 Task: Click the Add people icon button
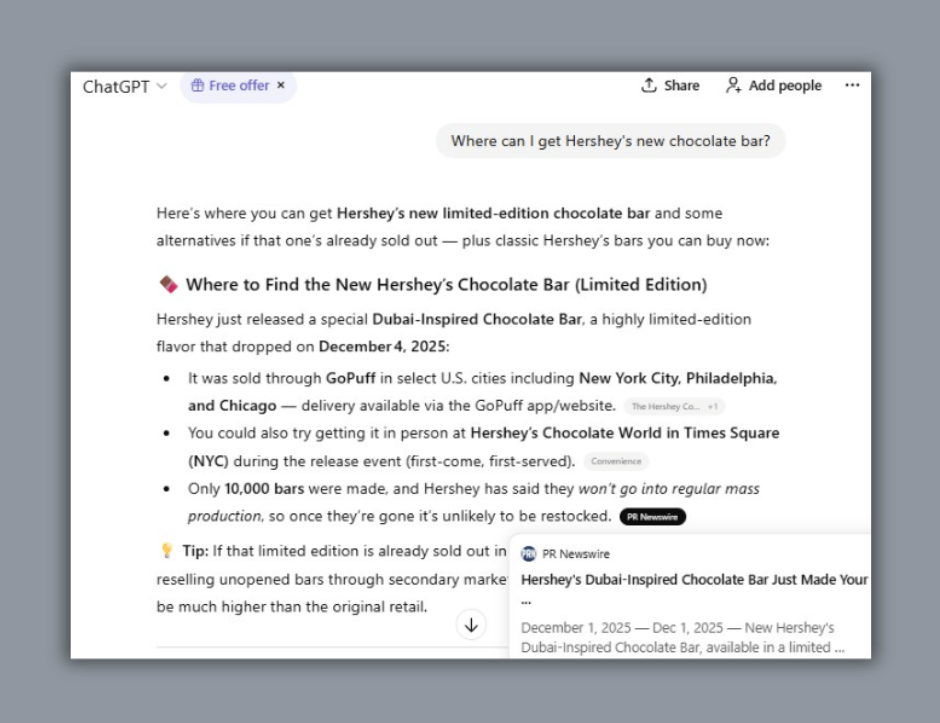(x=734, y=86)
